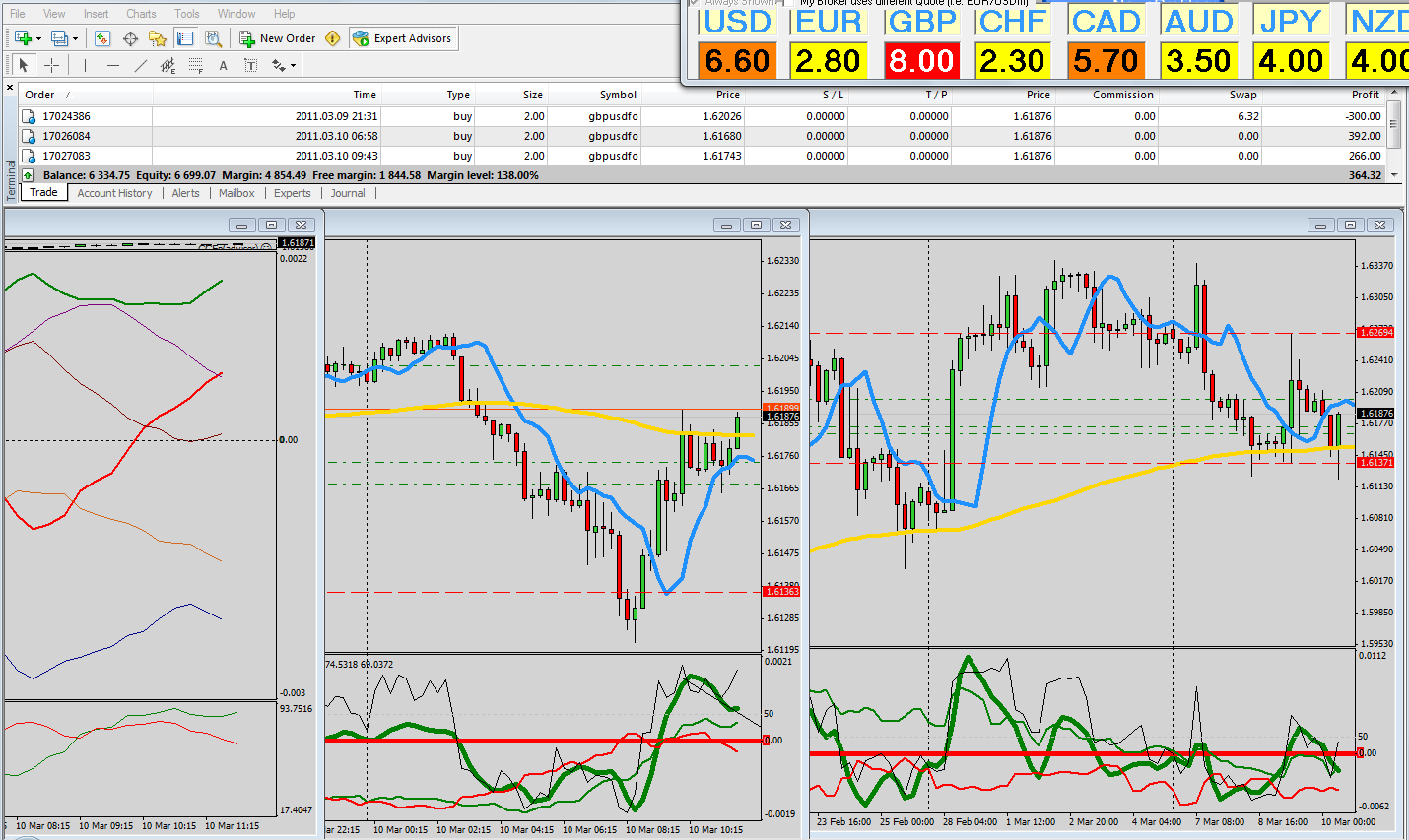The width and height of the screenshot is (1409, 840).
Task: Switch to the Alerts tab
Action: [185, 193]
